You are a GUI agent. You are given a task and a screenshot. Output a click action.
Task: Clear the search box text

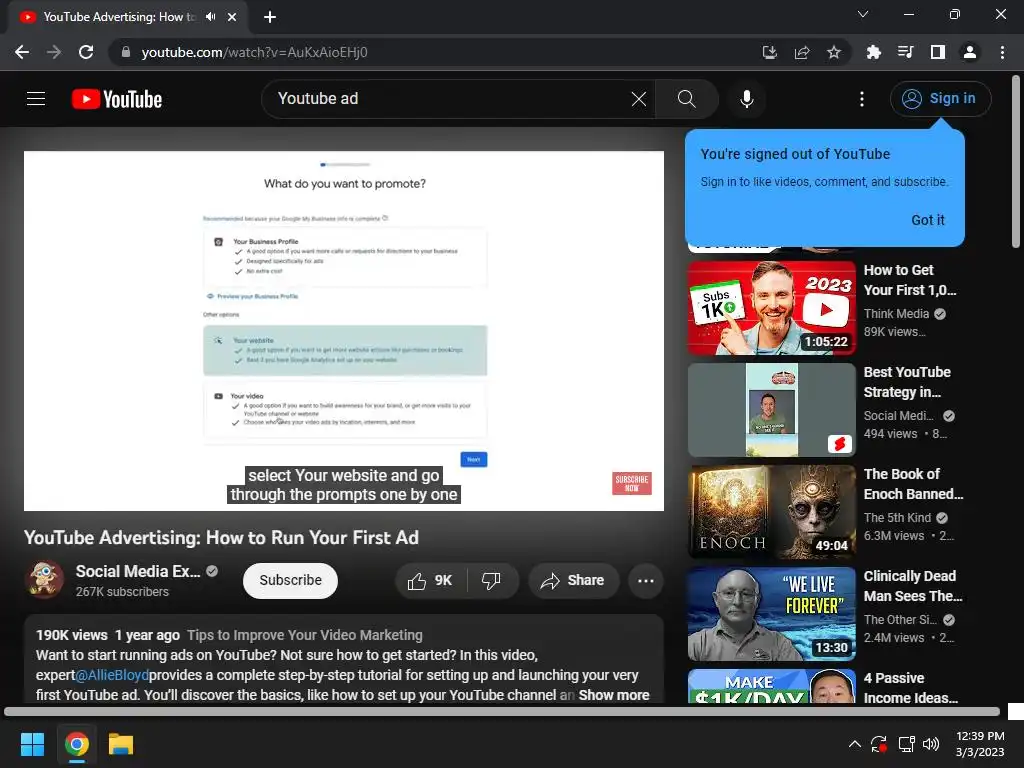[x=639, y=99]
